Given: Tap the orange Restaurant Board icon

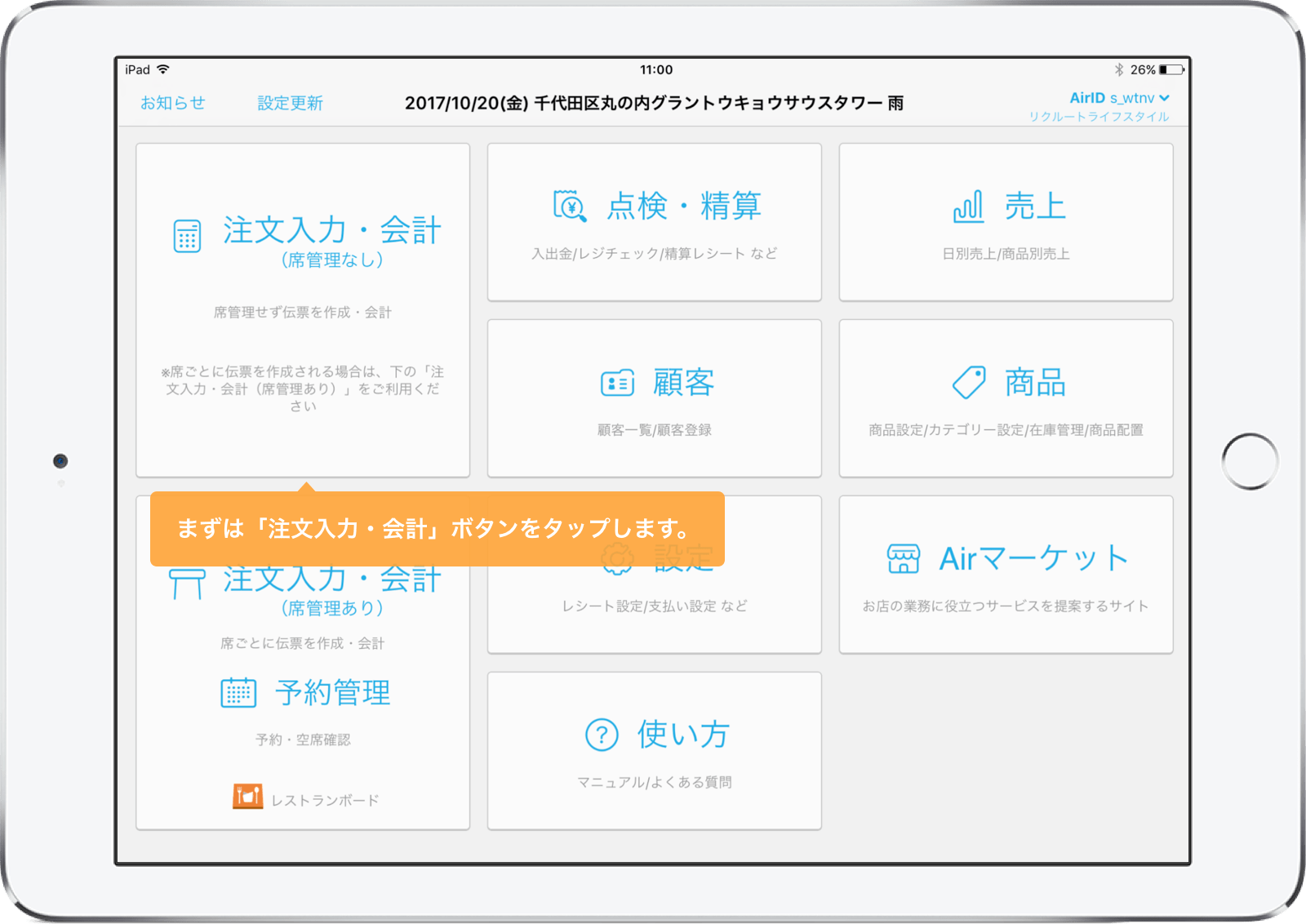Looking at the screenshot, I should [x=247, y=796].
